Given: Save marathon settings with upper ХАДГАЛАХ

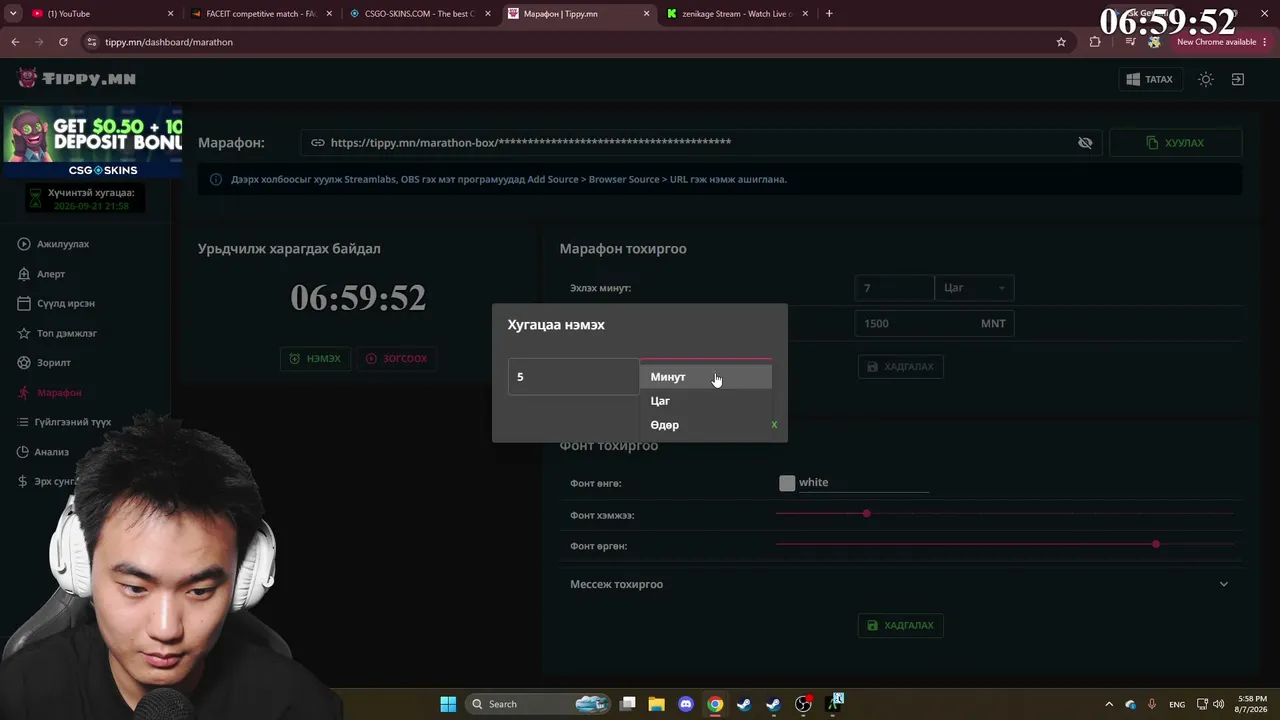Looking at the screenshot, I should click(x=901, y=367).
